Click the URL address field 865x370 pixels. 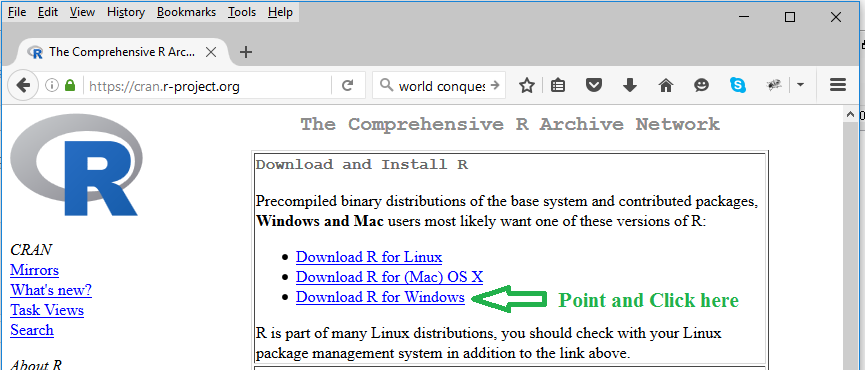point(207,86)
